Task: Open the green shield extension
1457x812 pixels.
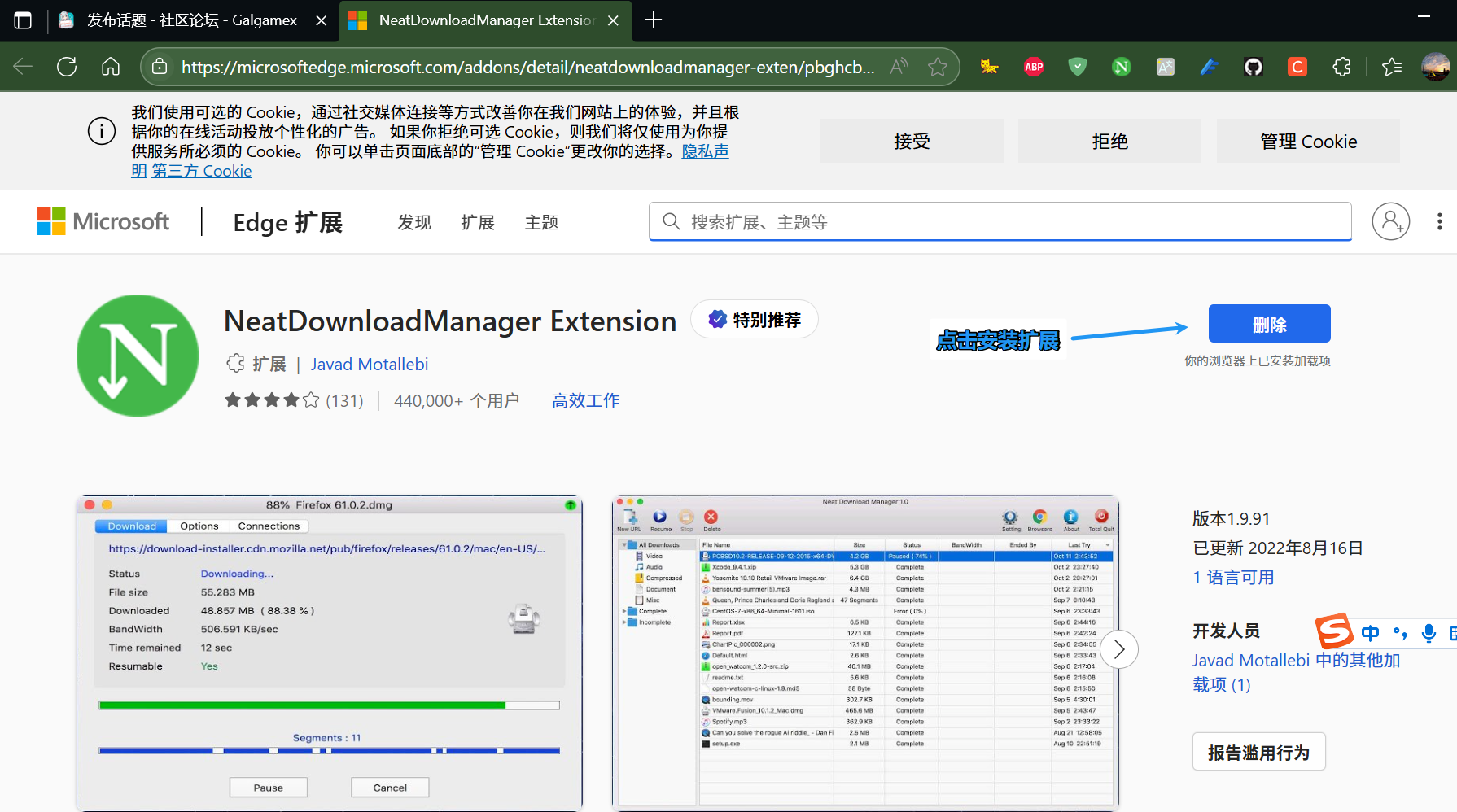Action: coord(1078,67)
